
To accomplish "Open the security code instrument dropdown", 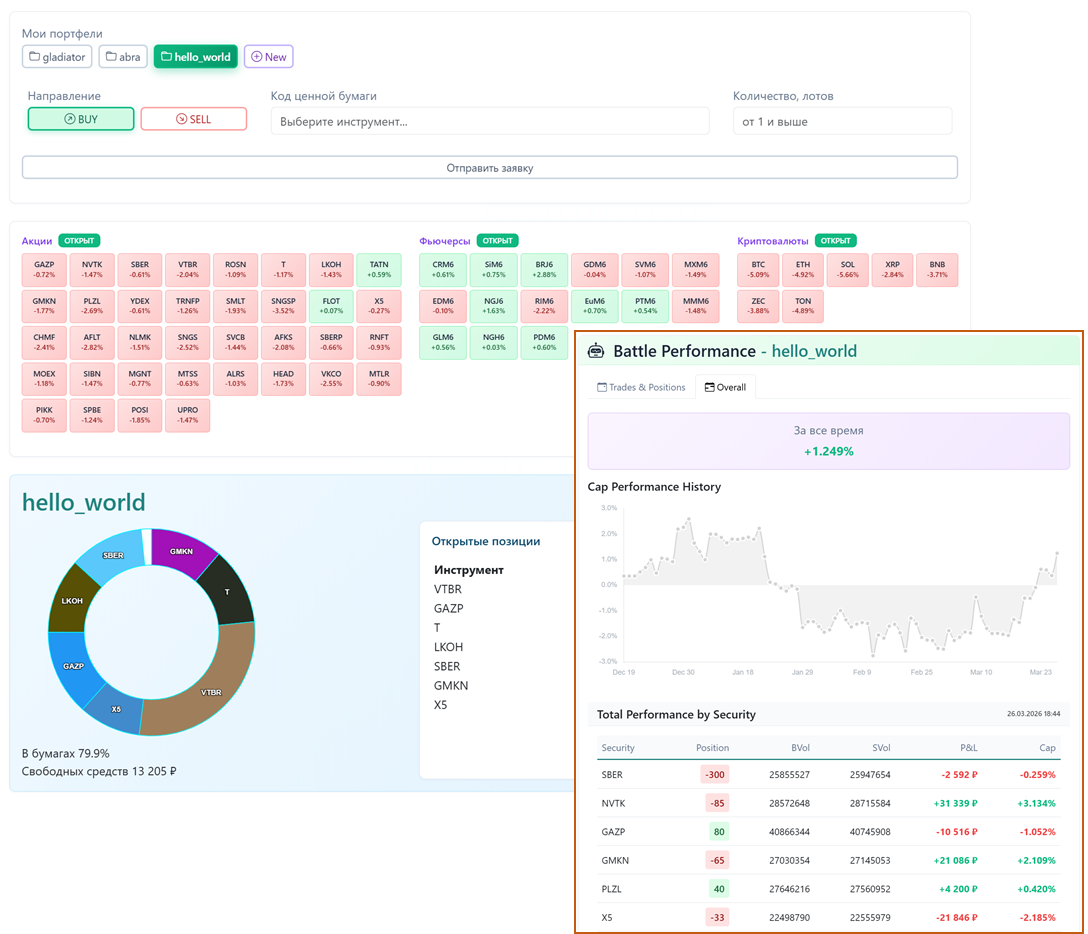I will point(489,122).
